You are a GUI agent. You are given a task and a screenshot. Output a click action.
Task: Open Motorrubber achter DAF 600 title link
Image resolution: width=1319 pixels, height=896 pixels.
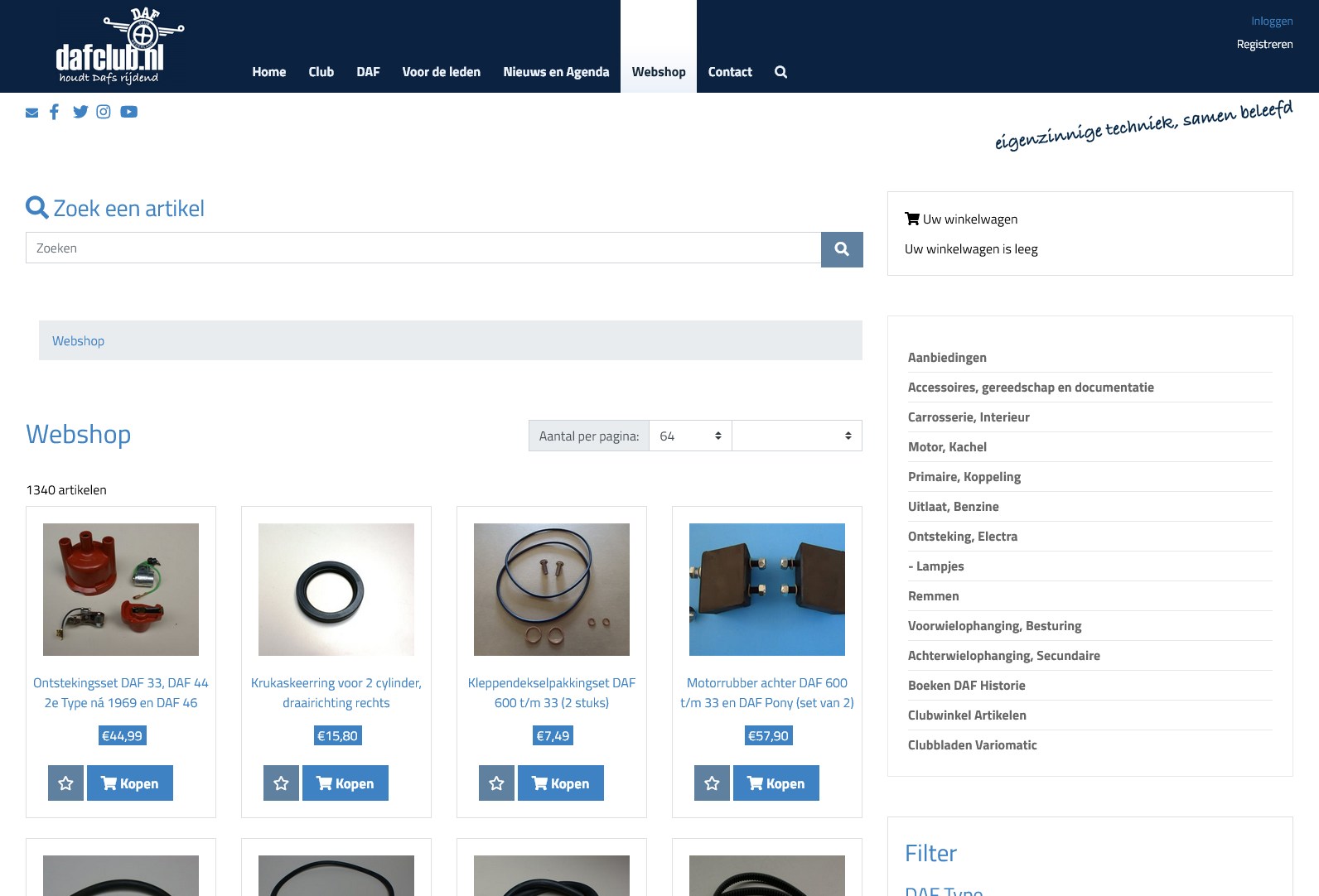coord(767,693)
